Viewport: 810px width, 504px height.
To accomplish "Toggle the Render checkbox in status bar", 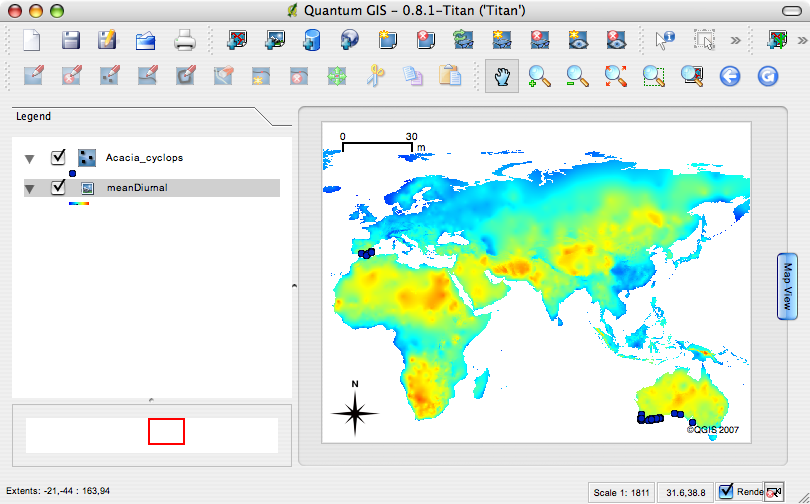I will coord(726,491).
